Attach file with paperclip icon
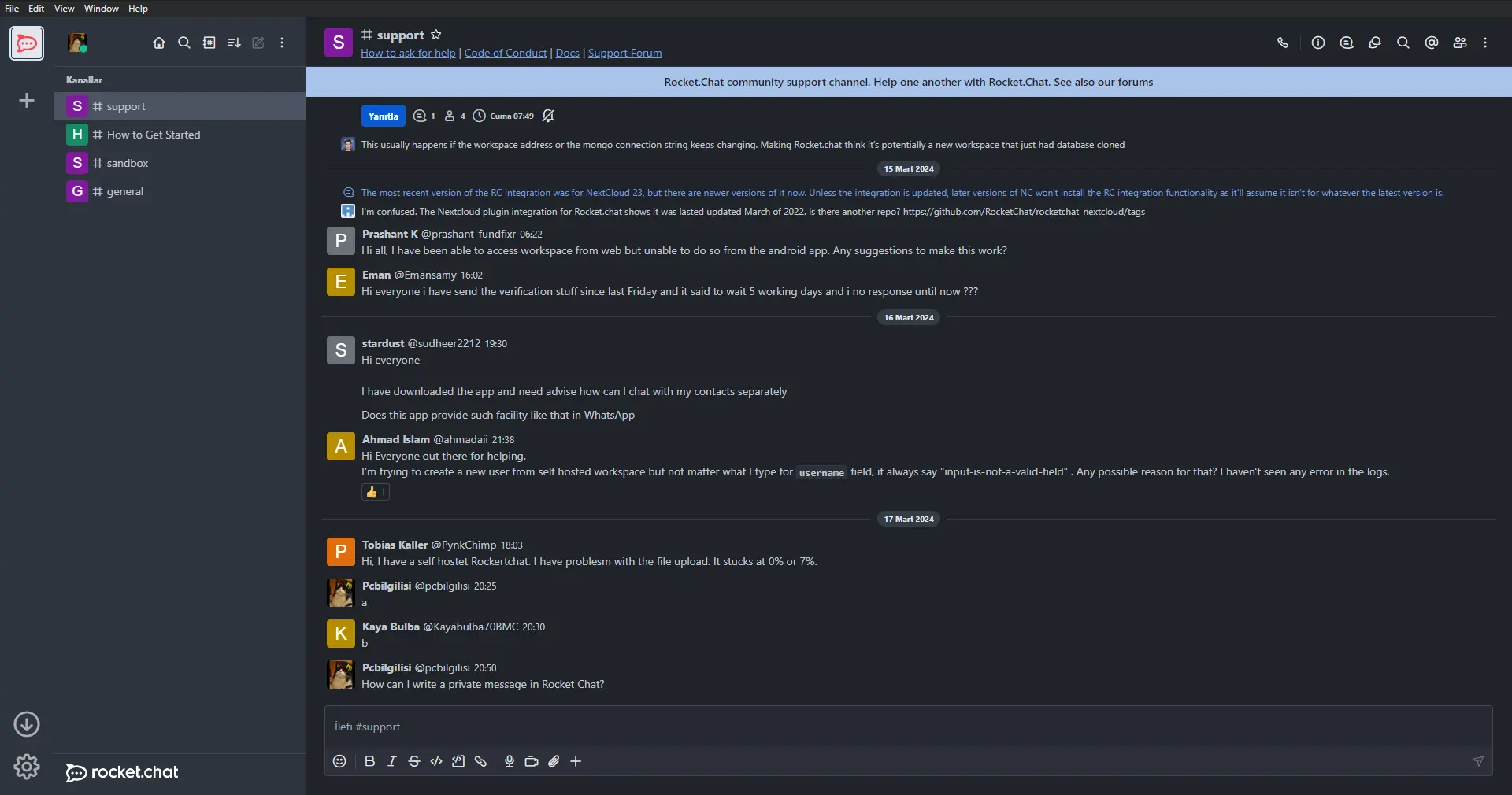This screenshot has width=1512, height=795. click(x=554, y=761)
